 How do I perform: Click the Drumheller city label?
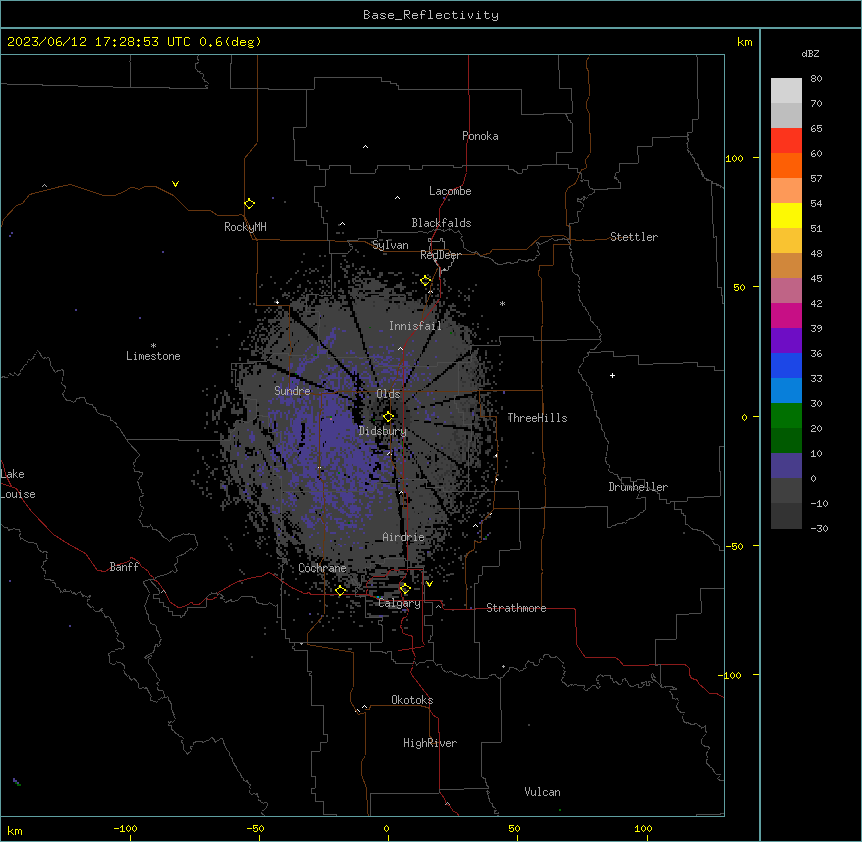click(x=638, y=487)
